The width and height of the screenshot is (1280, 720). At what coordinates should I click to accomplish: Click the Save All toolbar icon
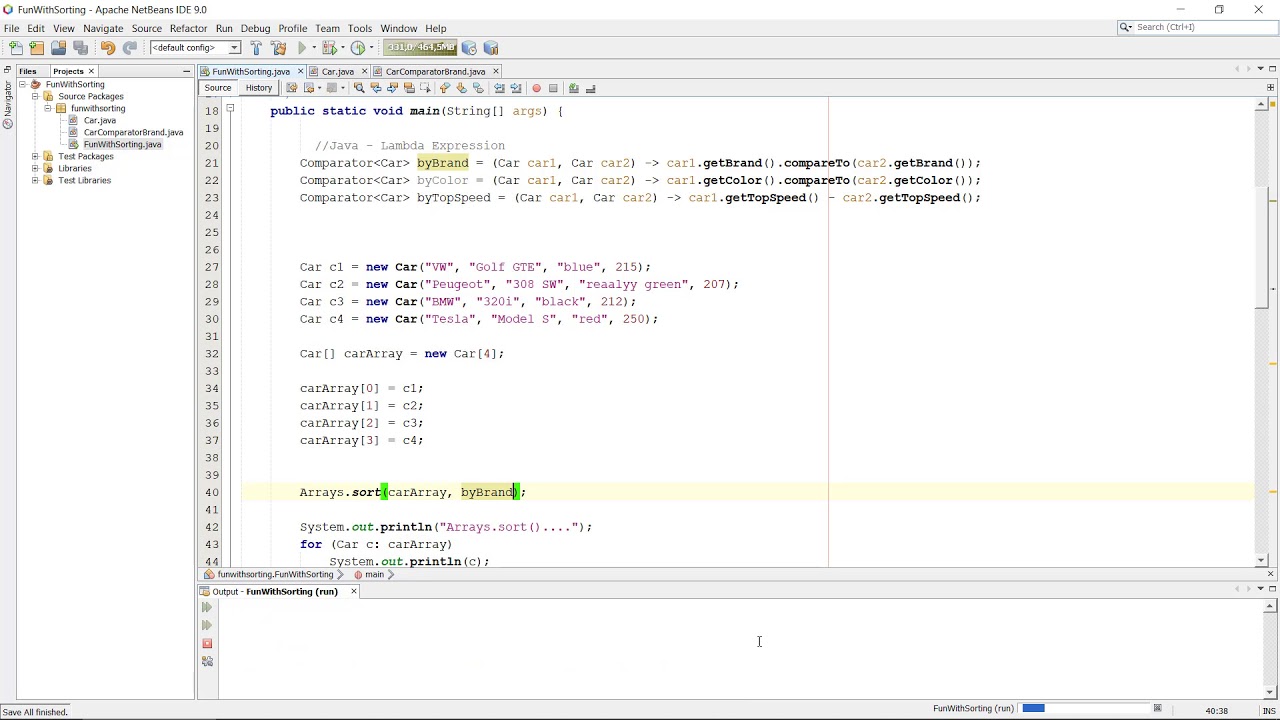pos(81,47)
